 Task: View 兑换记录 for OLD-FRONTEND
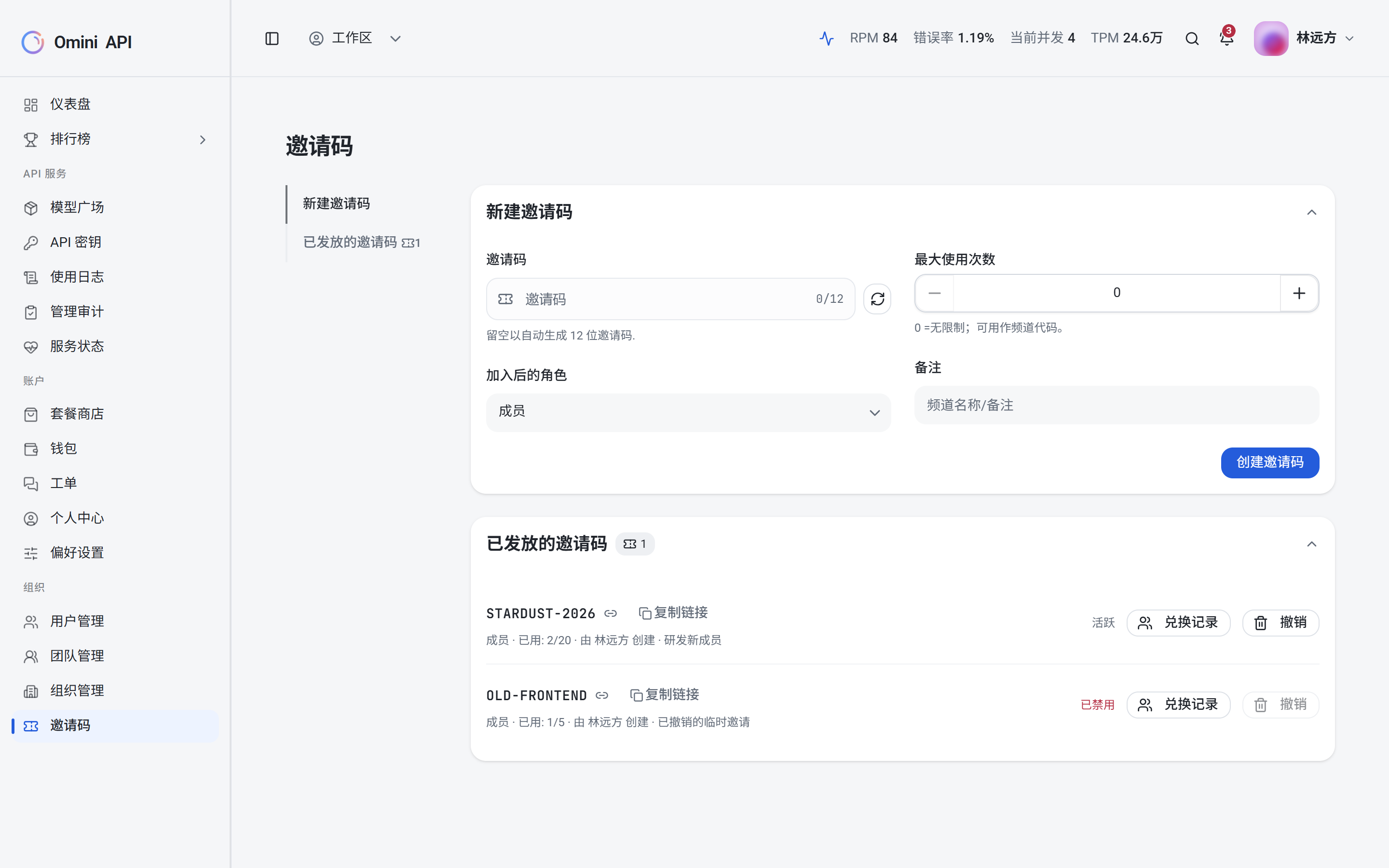click(x=1178, y=705)
